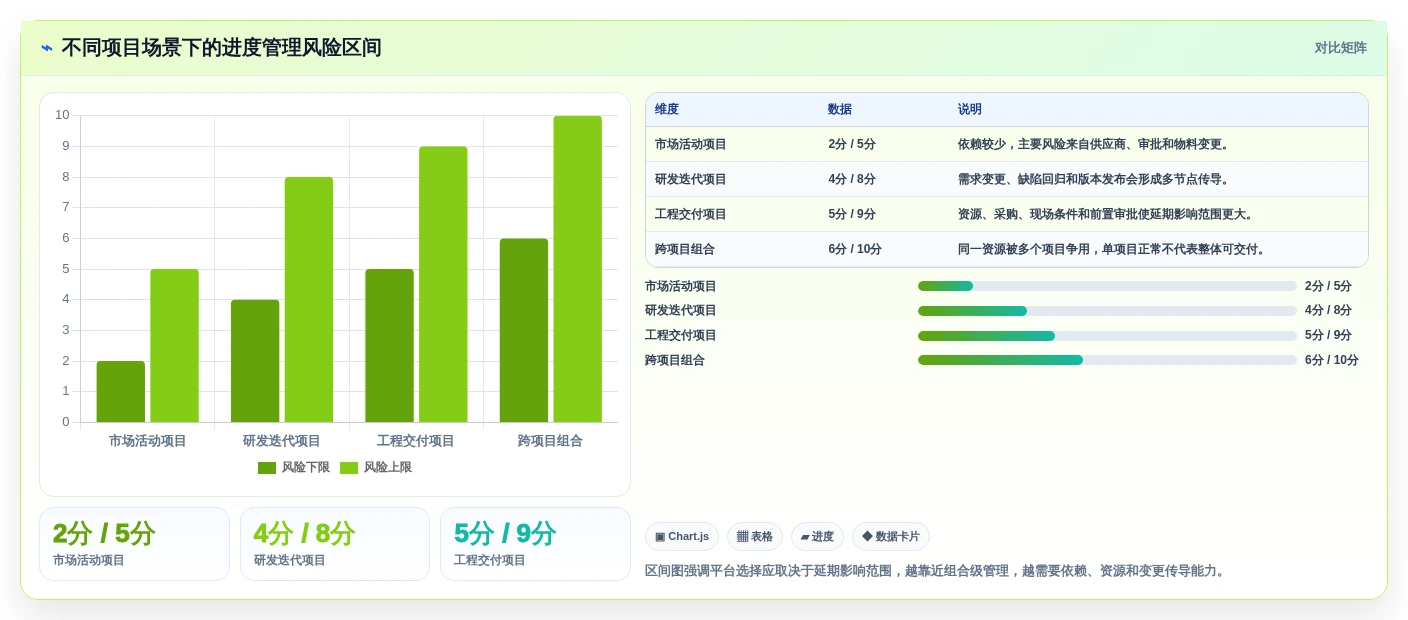Click the 数据 column header
Screen dimensions: 1408x620
[840, 109]
